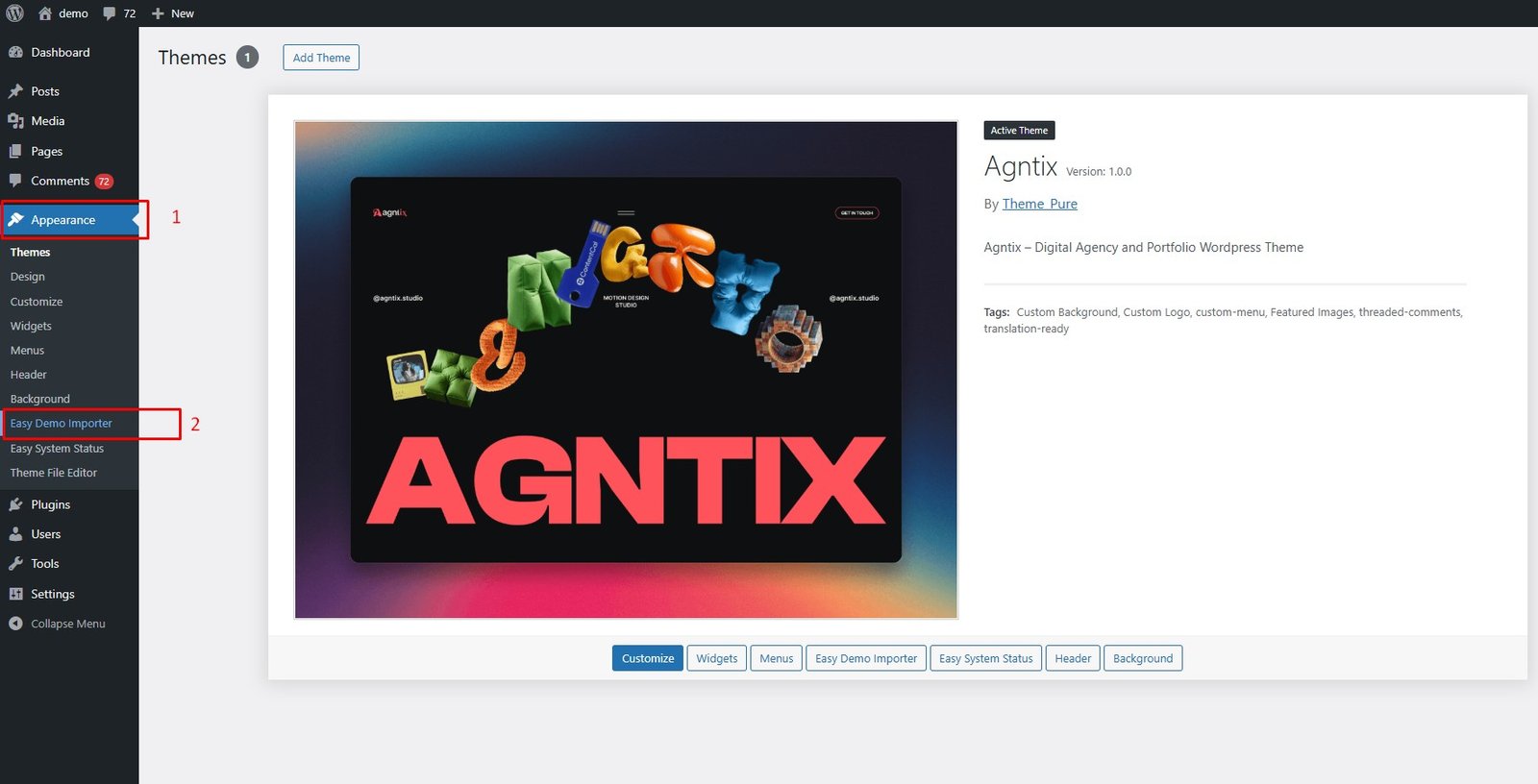Open the Theme_Pure author link
The width and height of the screenshot is (1538, 784).
click(1040, 204)
